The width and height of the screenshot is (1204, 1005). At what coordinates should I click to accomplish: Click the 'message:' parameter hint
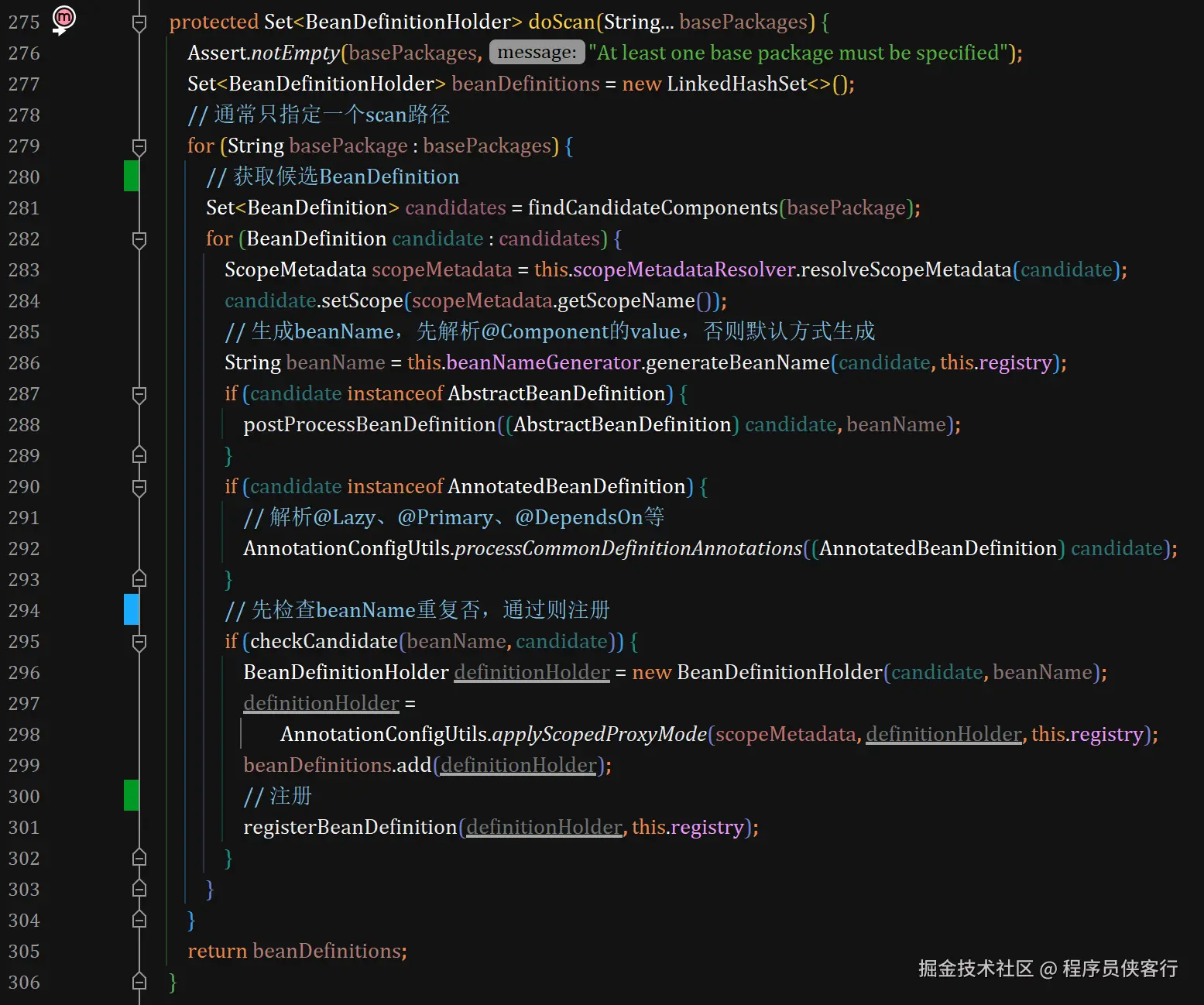tap(537, 53)
